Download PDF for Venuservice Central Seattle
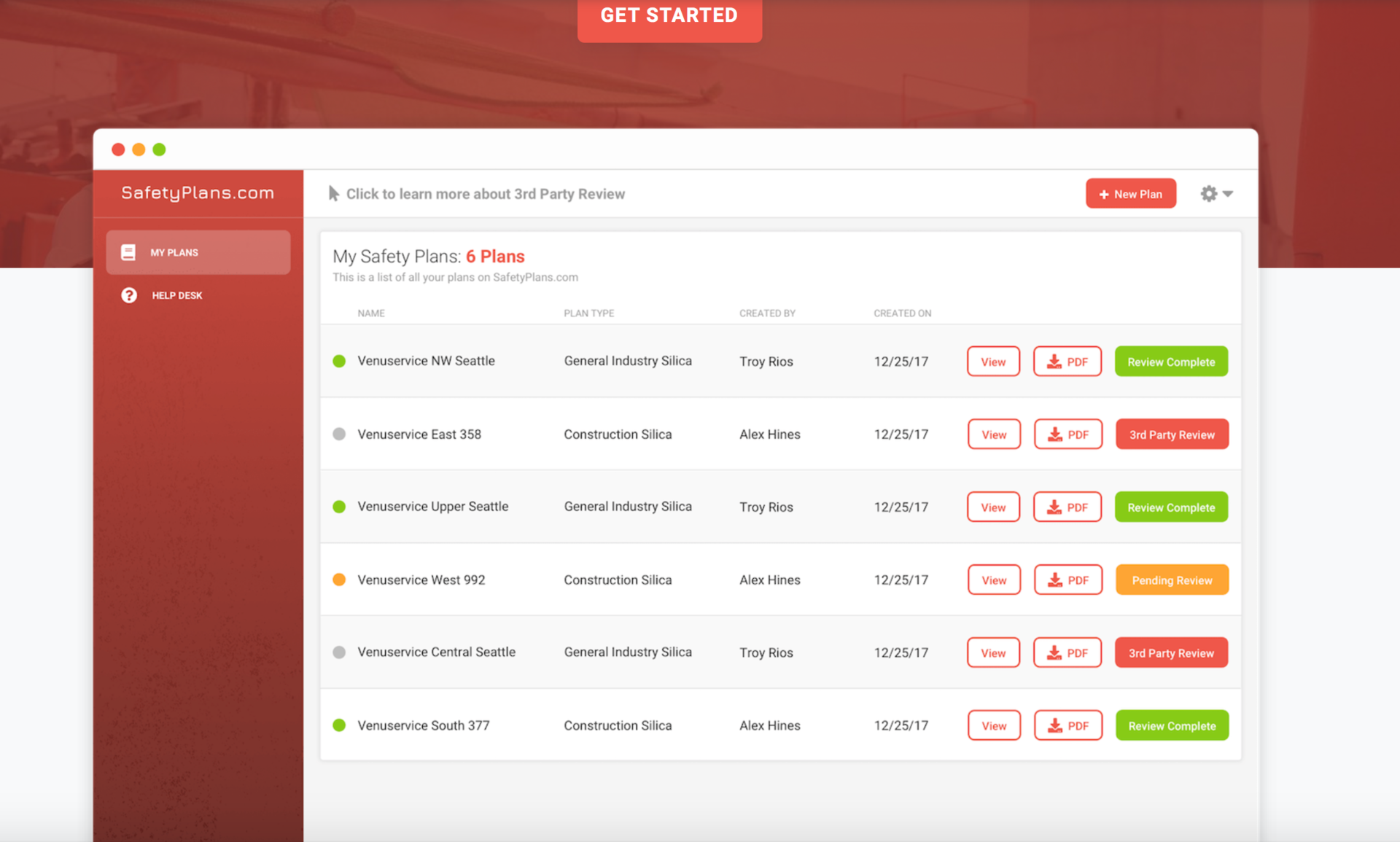This screenshot has width=1400, height=842. (x=1067, y=653)
